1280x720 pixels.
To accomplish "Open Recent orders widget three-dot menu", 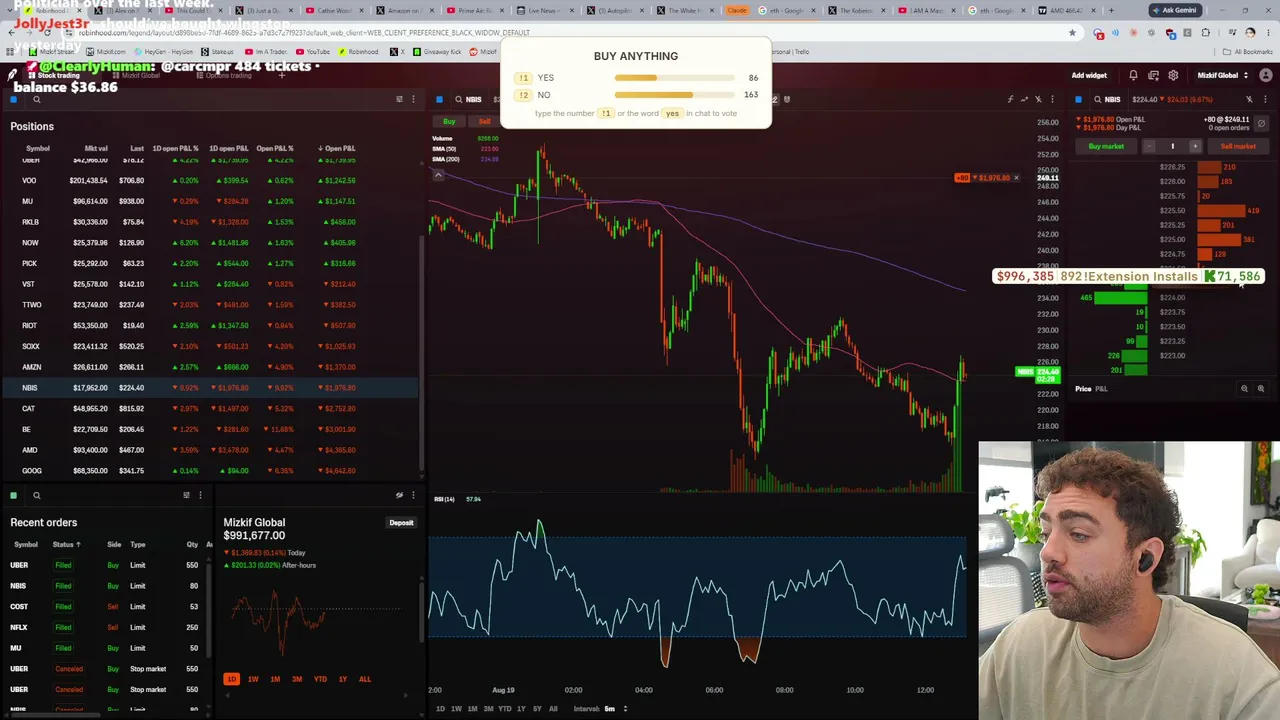I will click(200, 495).
